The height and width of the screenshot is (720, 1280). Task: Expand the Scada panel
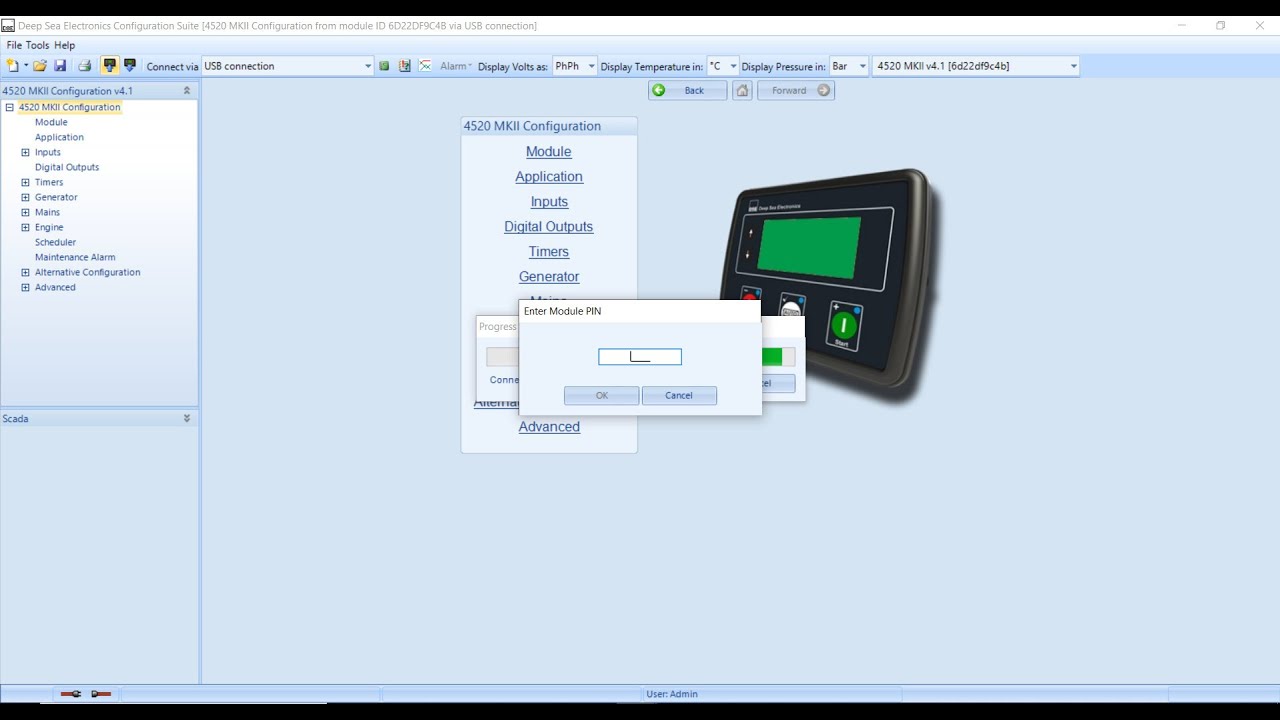tap(186, 418)
